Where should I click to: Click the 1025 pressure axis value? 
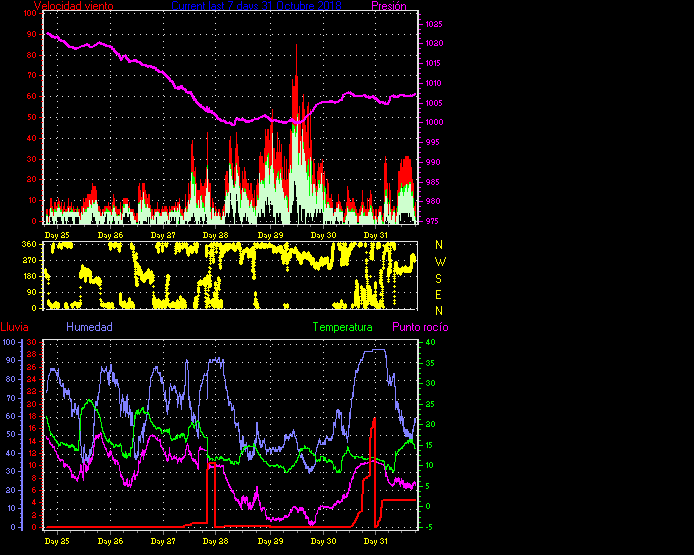click(x=434, y=24)
